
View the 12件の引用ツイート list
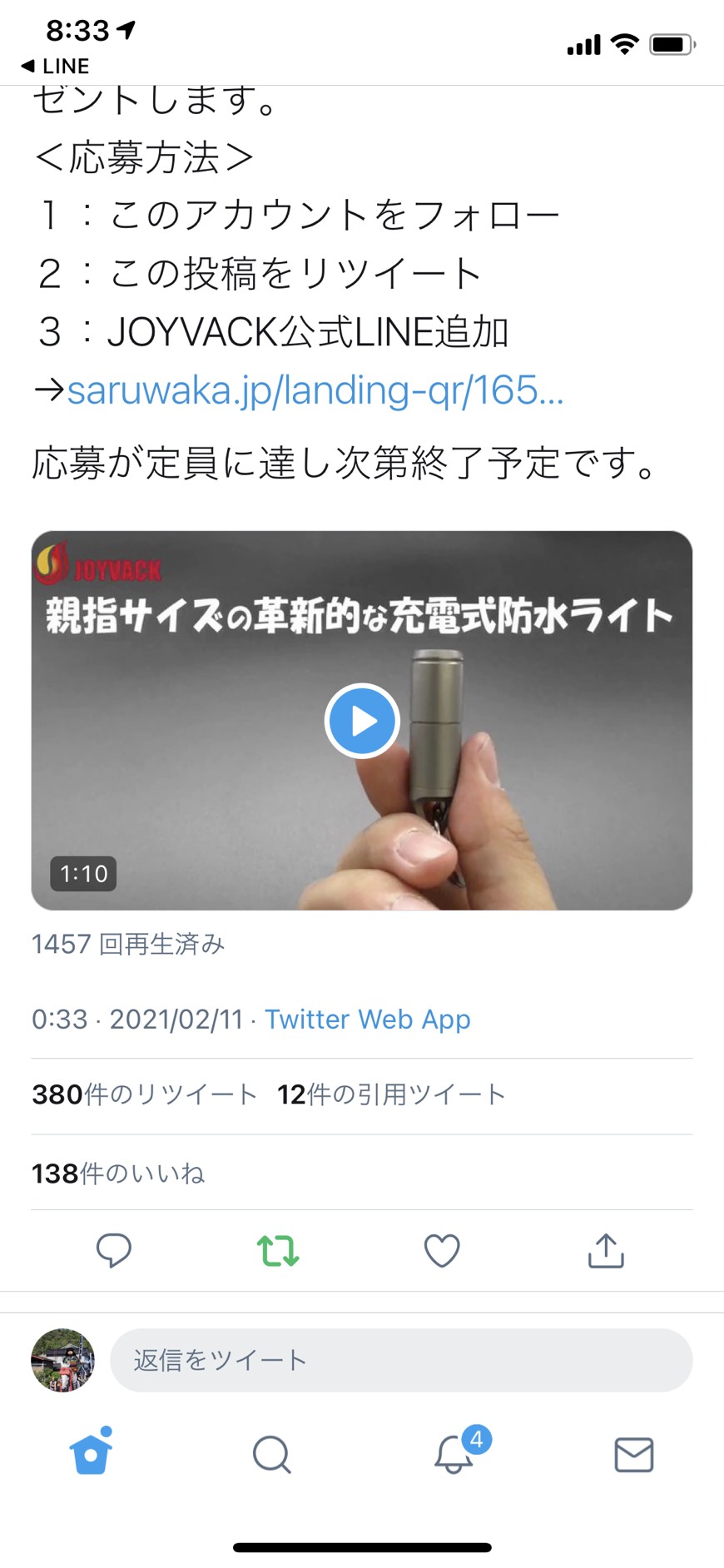[x=392, y=1094]
